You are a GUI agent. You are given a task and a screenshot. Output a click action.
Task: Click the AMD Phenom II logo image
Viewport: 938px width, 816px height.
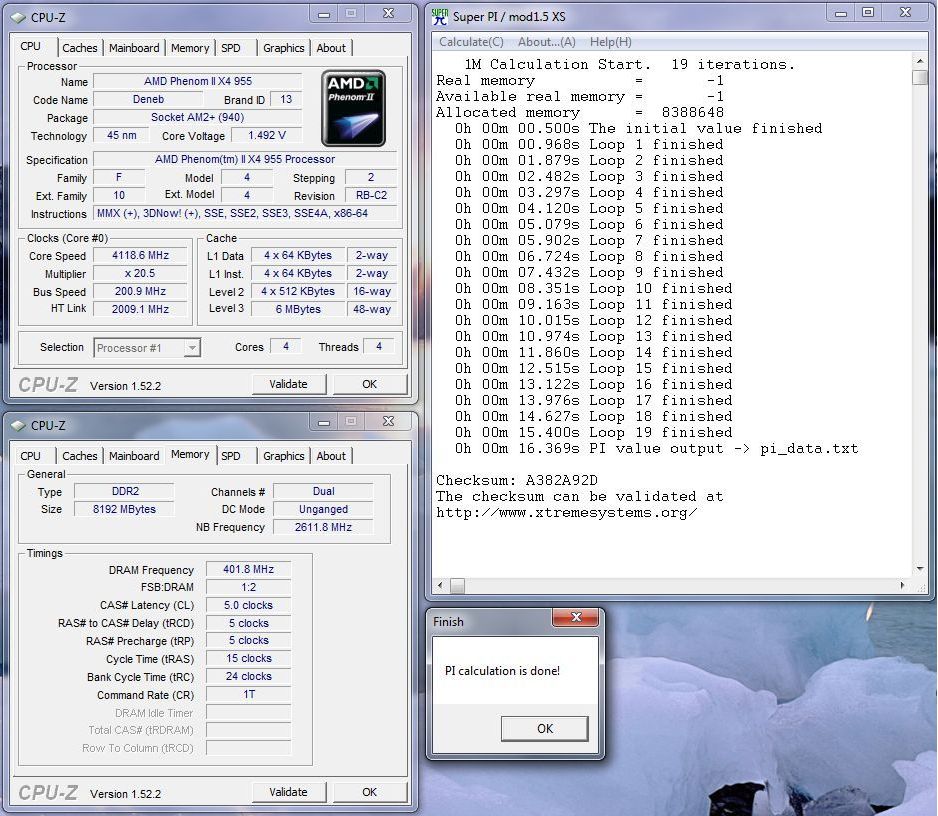click(x=354, y=108)
